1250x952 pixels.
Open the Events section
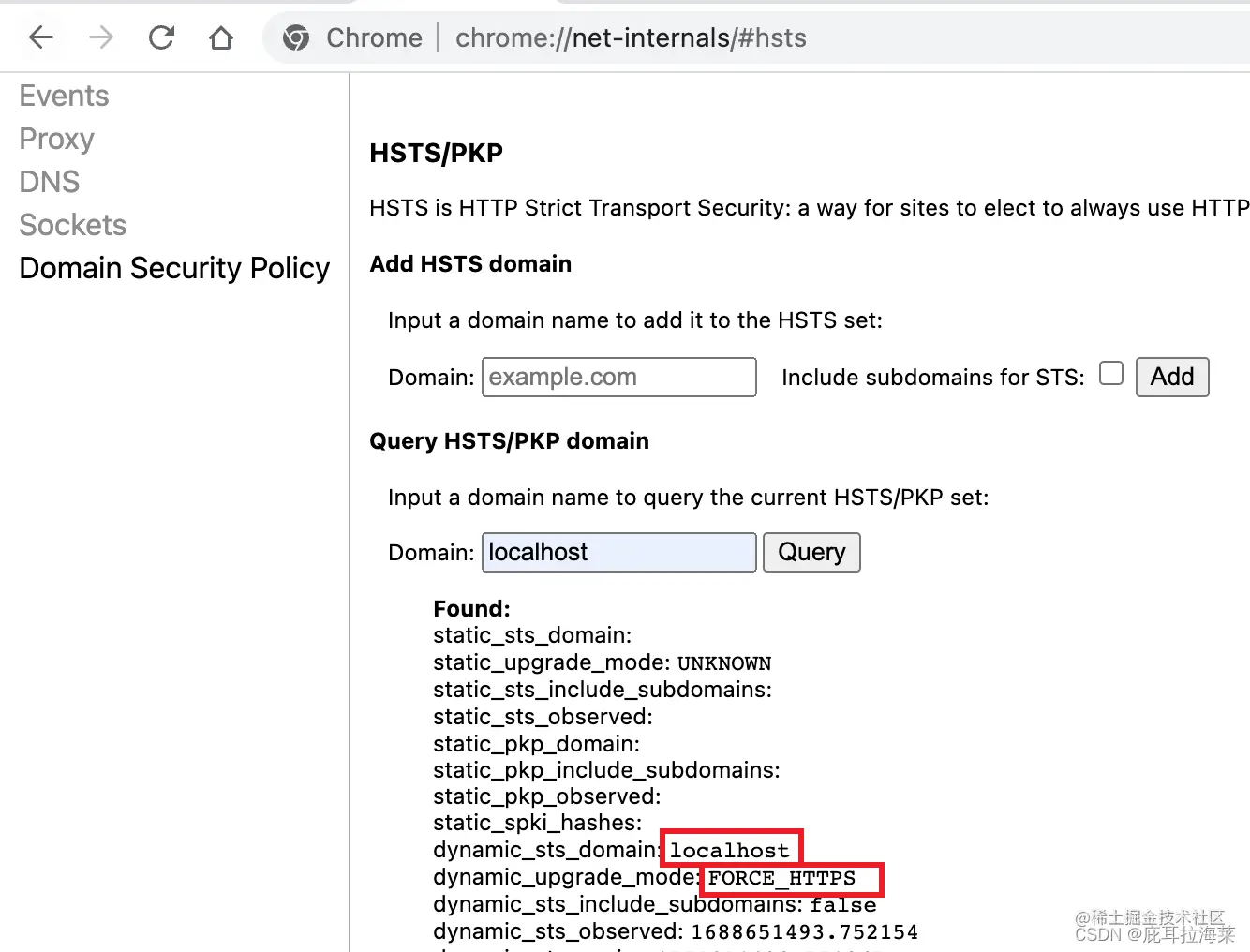tap(63, 95)
